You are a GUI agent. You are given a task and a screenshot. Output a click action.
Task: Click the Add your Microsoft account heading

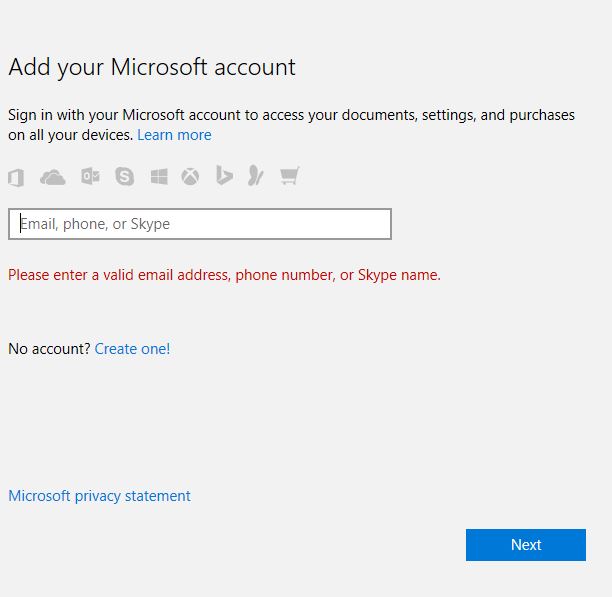coord(152,67)
